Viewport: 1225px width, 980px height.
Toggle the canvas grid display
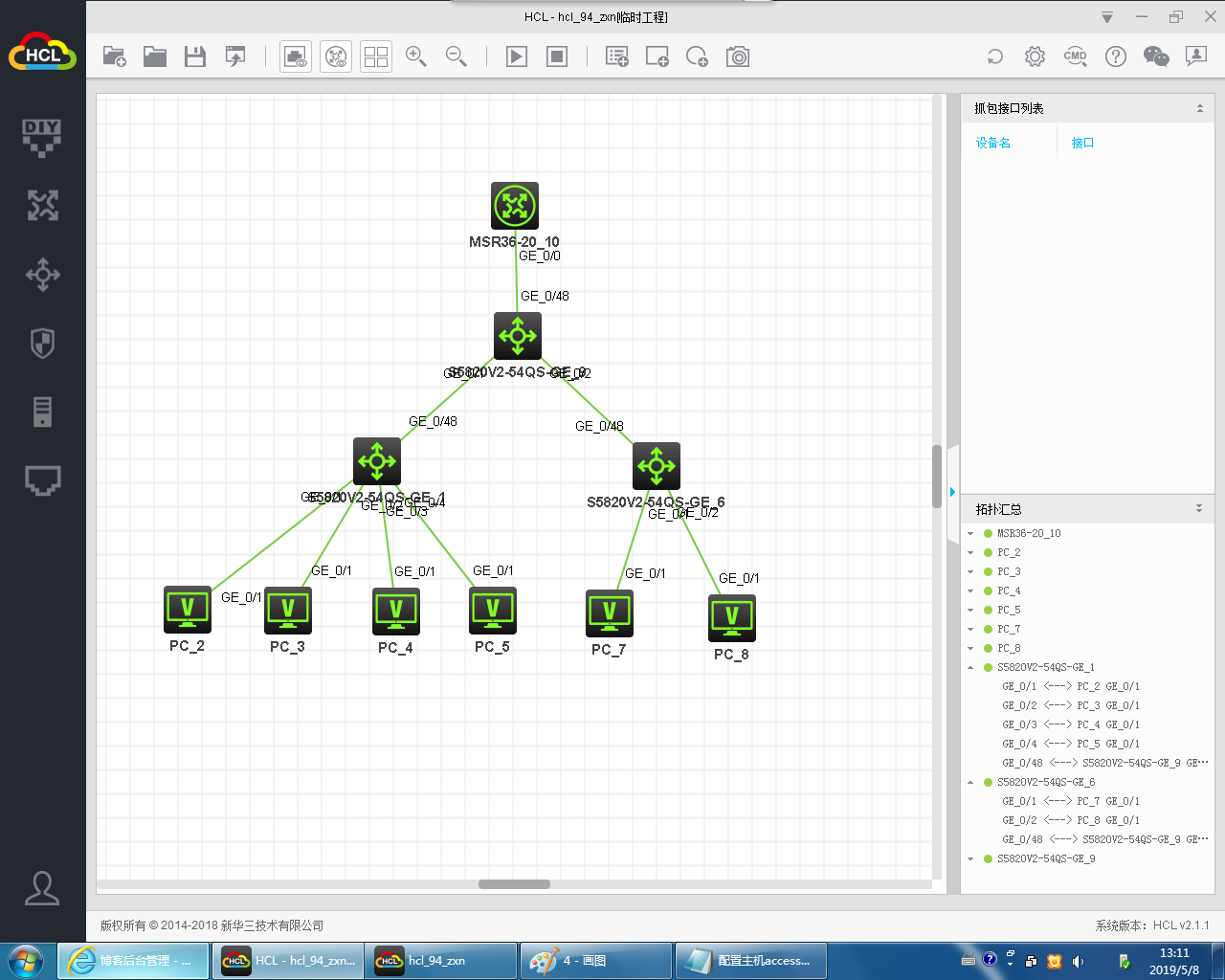376,57
